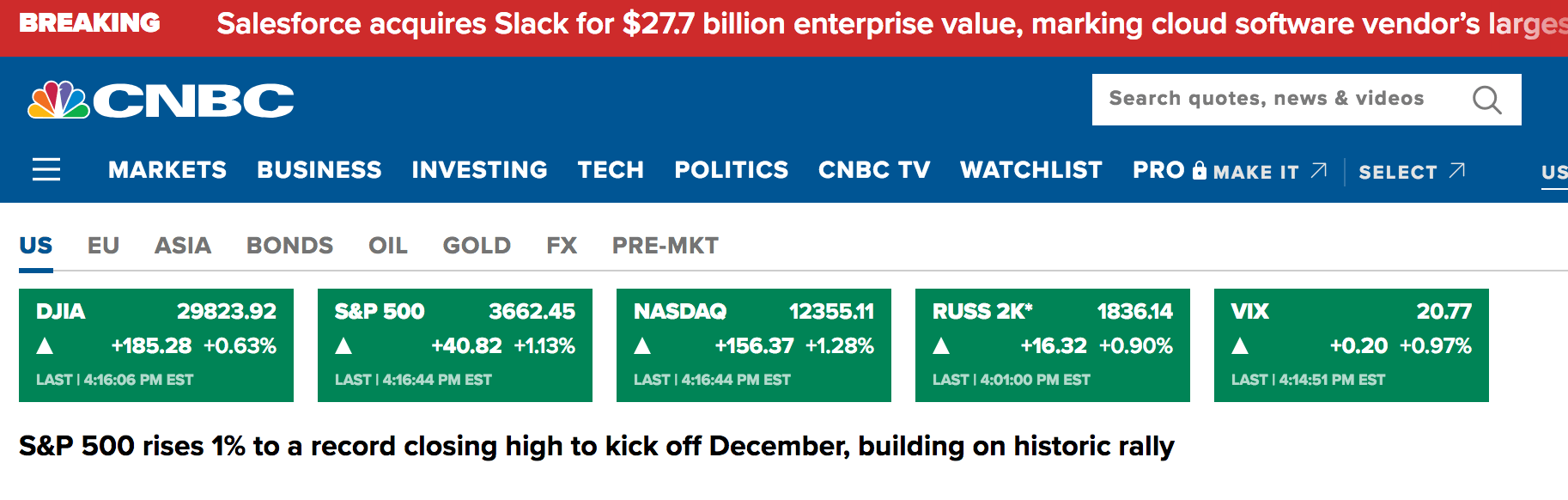
Task: Click the search magnifier icon
Action: tap(1486, 100)
